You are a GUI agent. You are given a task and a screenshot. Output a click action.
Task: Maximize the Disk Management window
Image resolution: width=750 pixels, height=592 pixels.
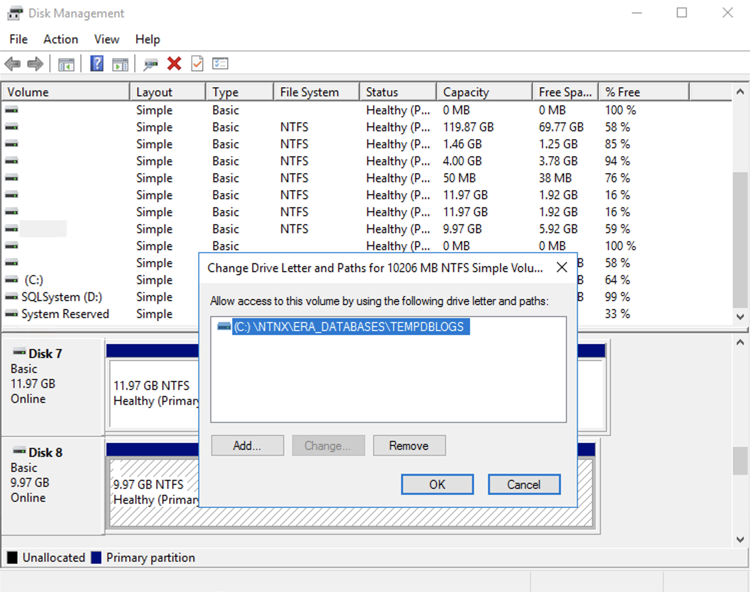[x=682, y=13]
